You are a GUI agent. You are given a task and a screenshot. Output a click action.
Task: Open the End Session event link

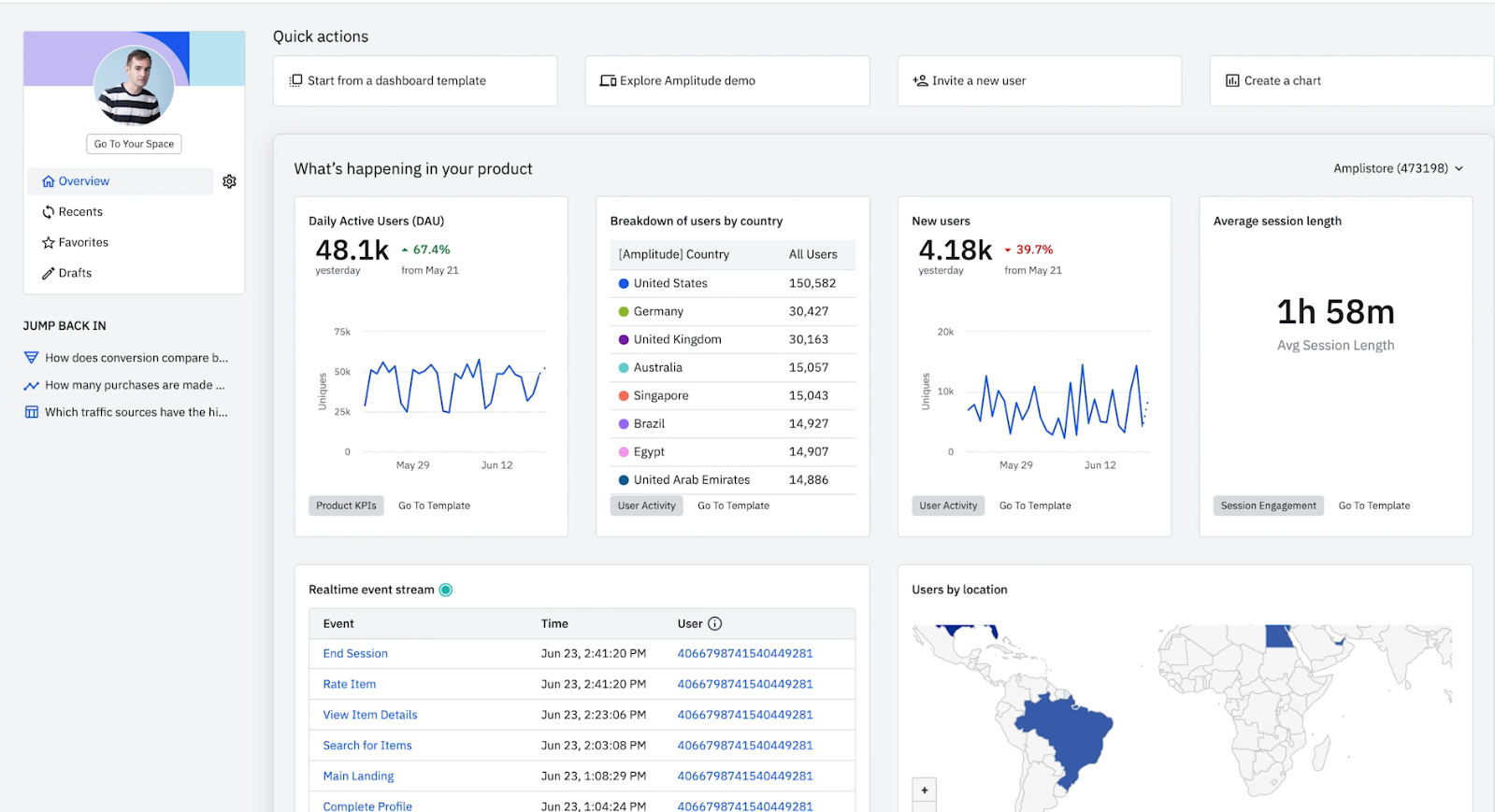355,654
